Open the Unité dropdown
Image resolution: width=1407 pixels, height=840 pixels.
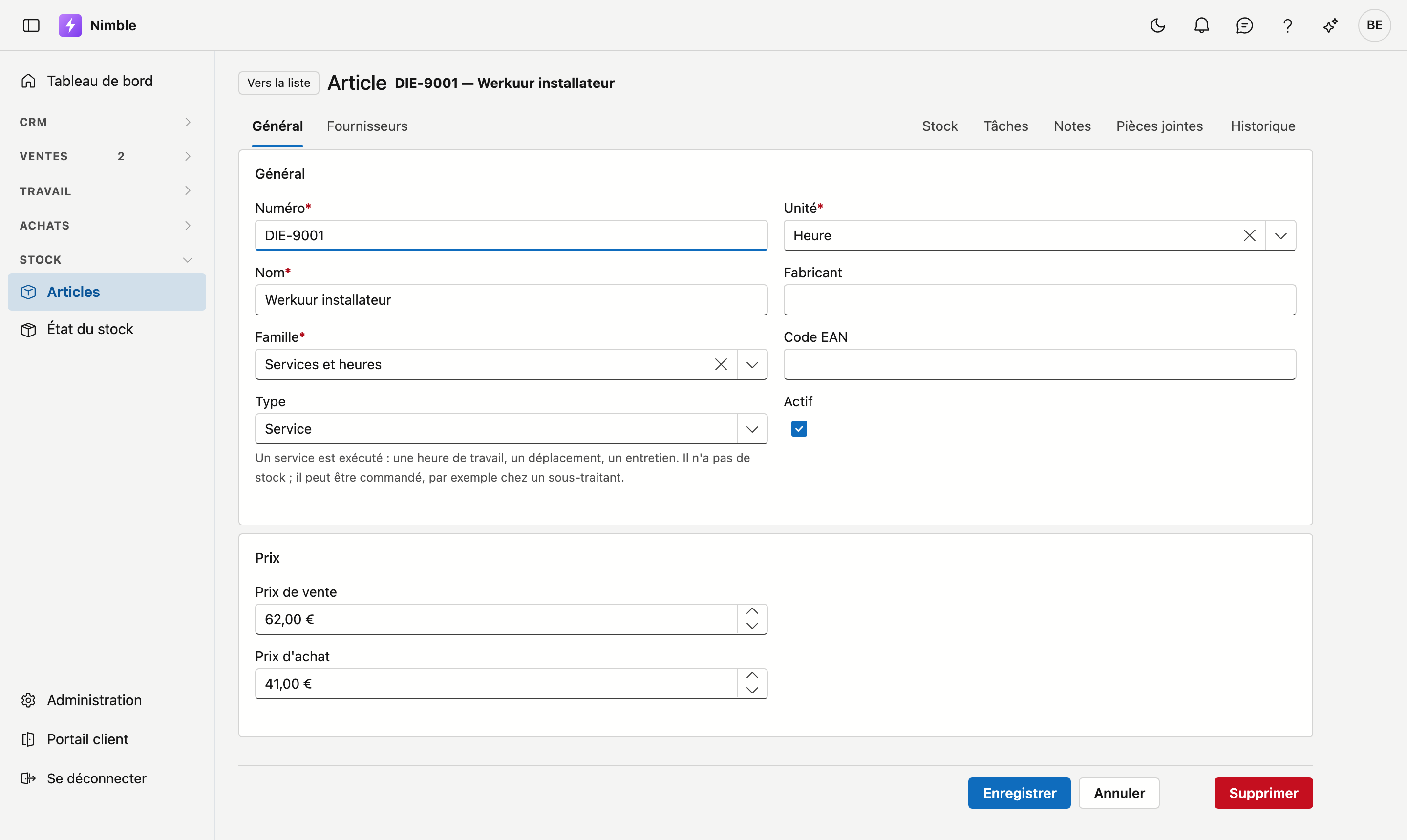coord(1281,235)
